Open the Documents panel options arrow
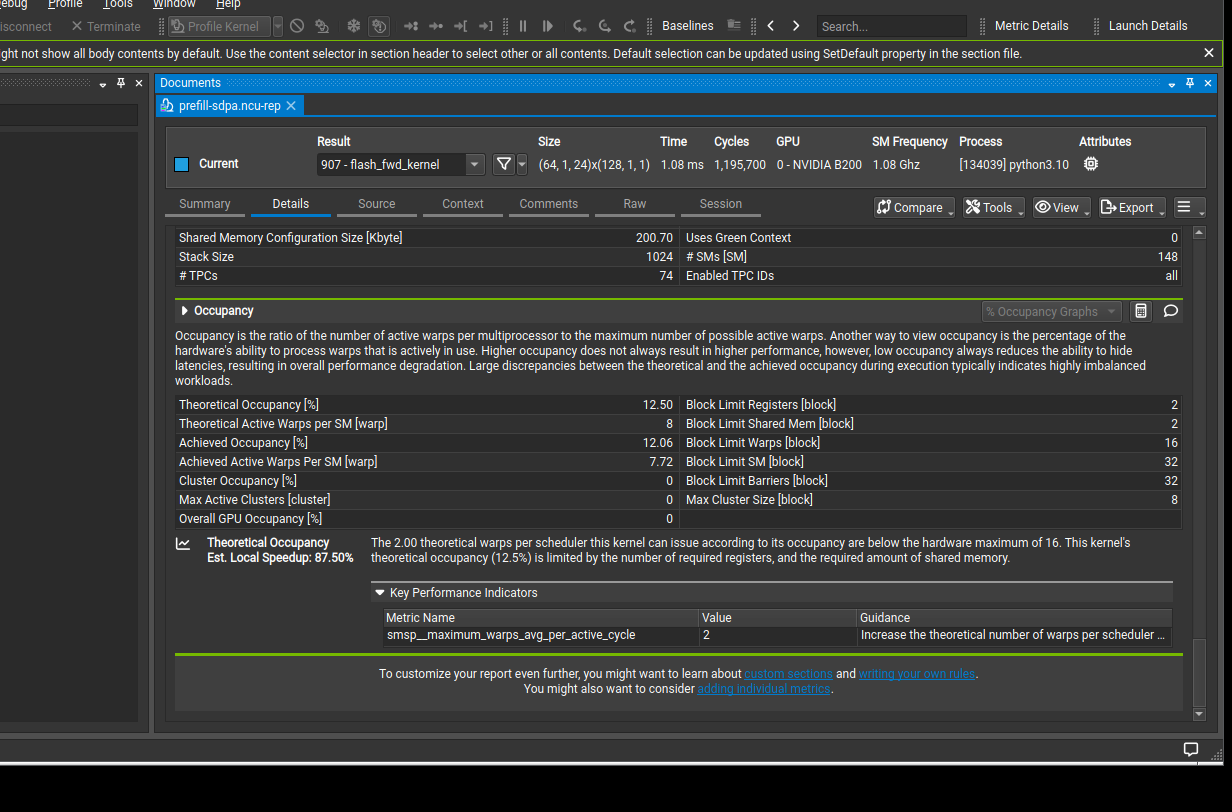The width and height of the screenshot is (1232, 812). point(1172,84)
